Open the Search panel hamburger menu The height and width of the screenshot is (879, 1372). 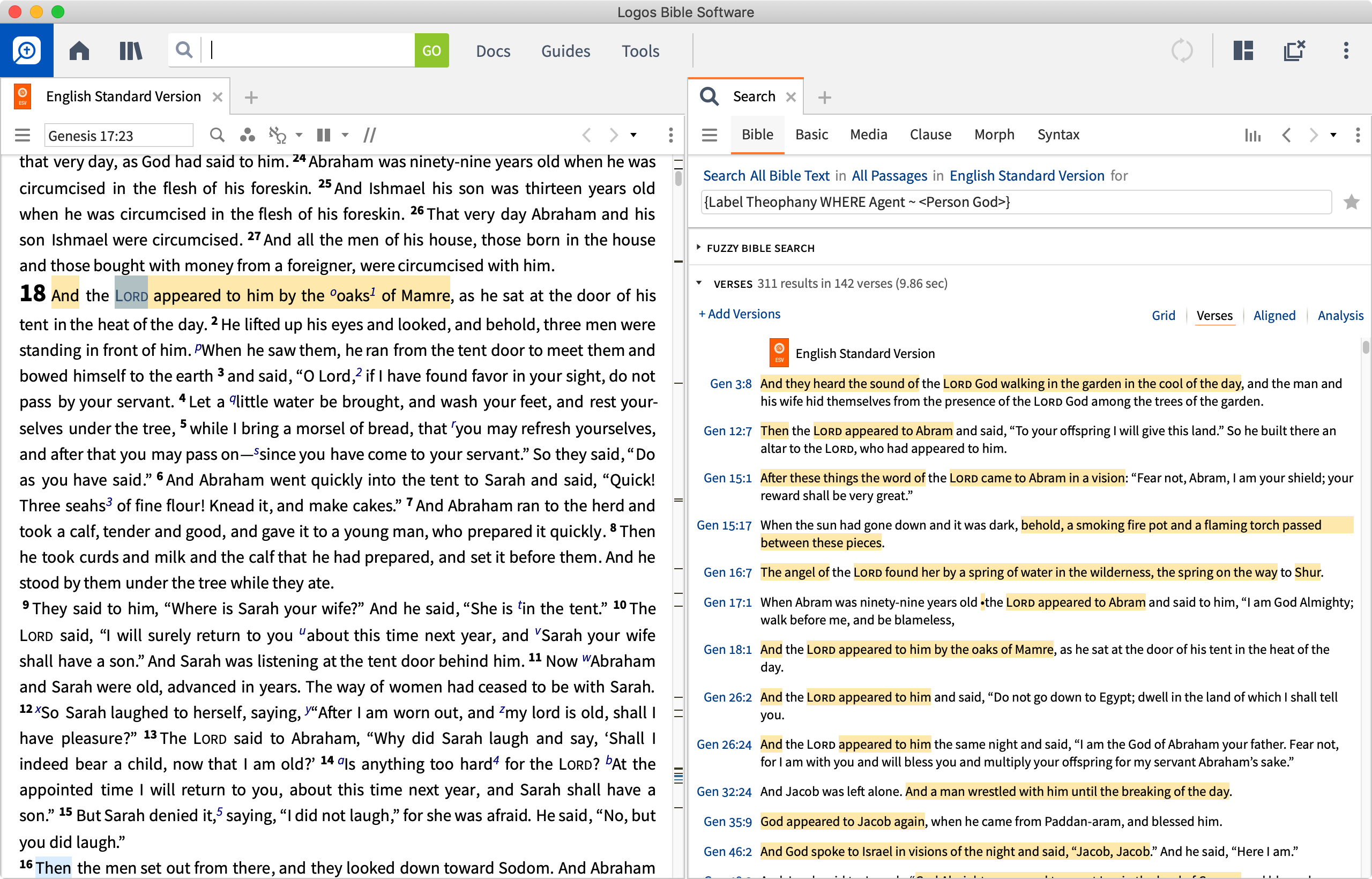point(710,135)
